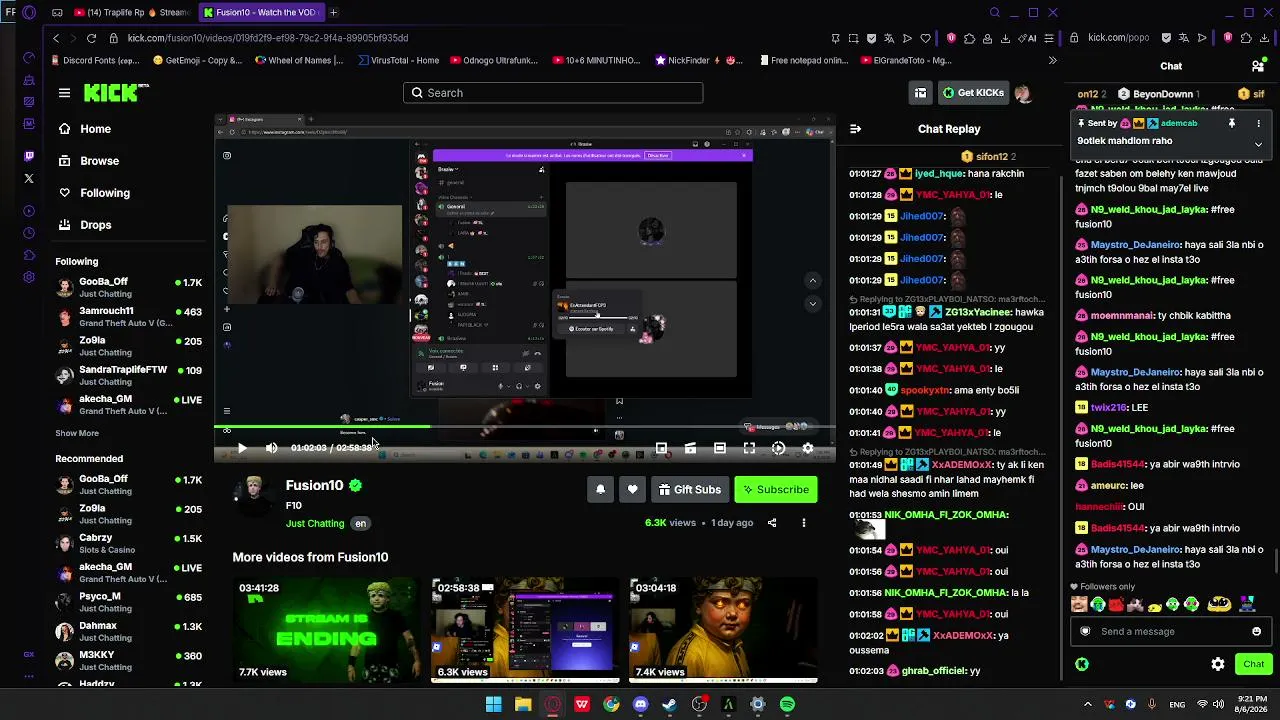Enable picture-in-picture mini player
The image size is (1280, 720).
(x=661, y=448)
